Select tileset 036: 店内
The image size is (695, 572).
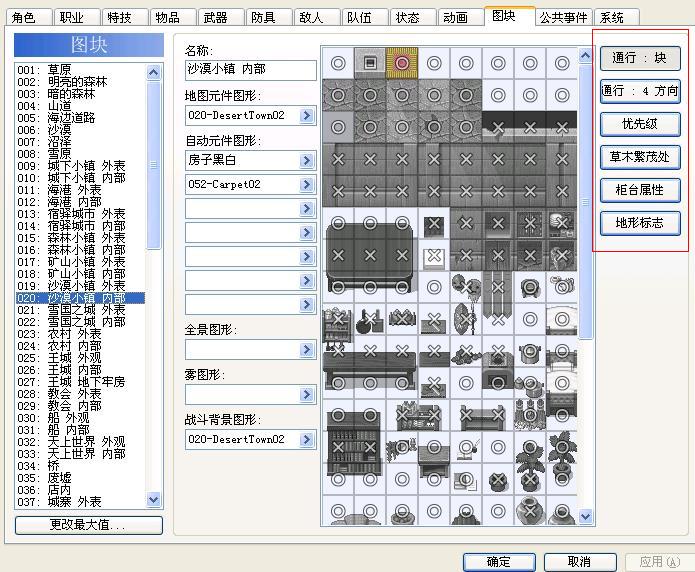(81, 489)
